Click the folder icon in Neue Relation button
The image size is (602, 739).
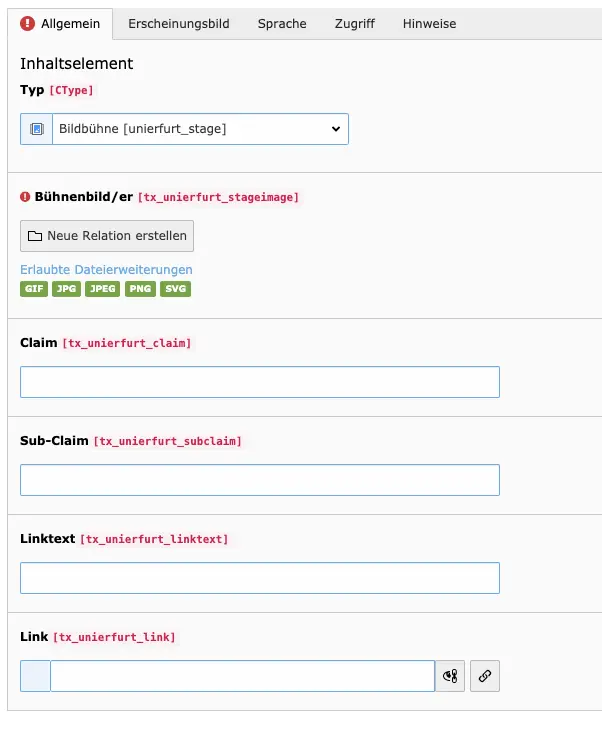pyautogui.click(x=35, y=236)
